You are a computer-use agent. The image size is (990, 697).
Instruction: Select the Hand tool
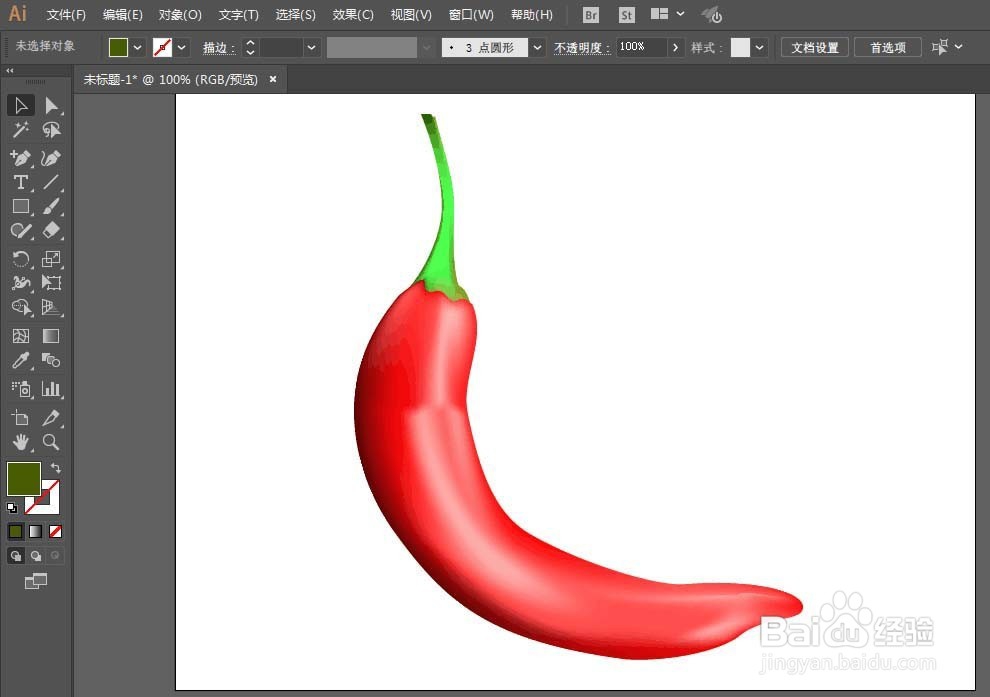[20, 442]
